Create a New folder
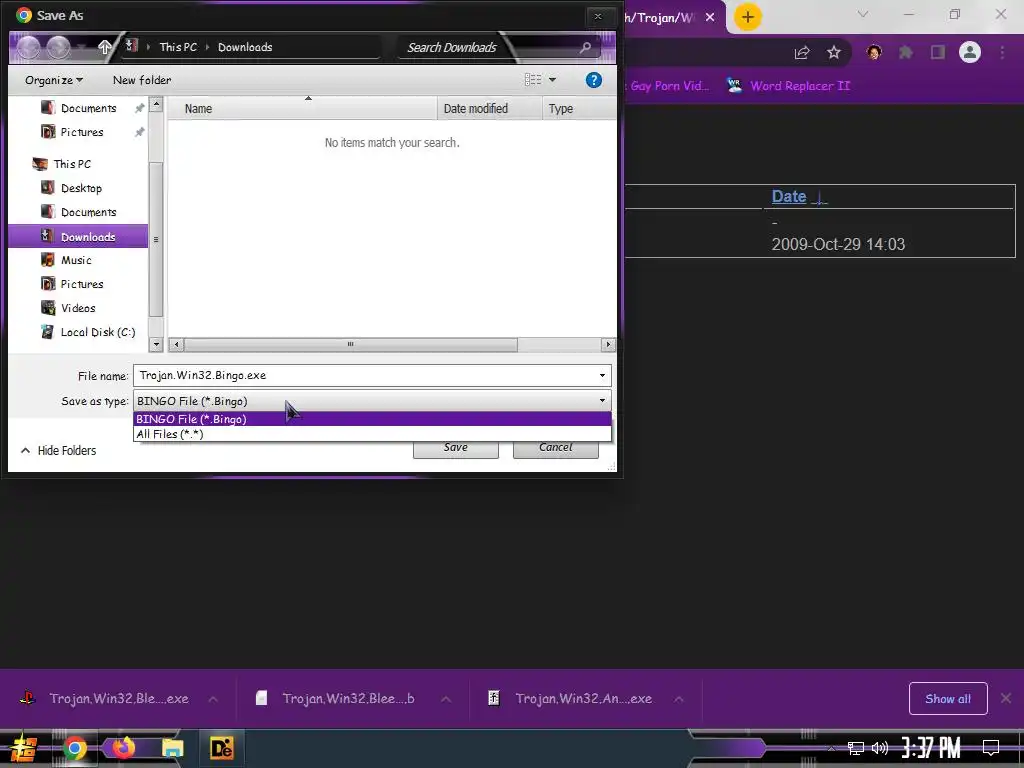The image size is (1024, 768). tap(142, 80)
